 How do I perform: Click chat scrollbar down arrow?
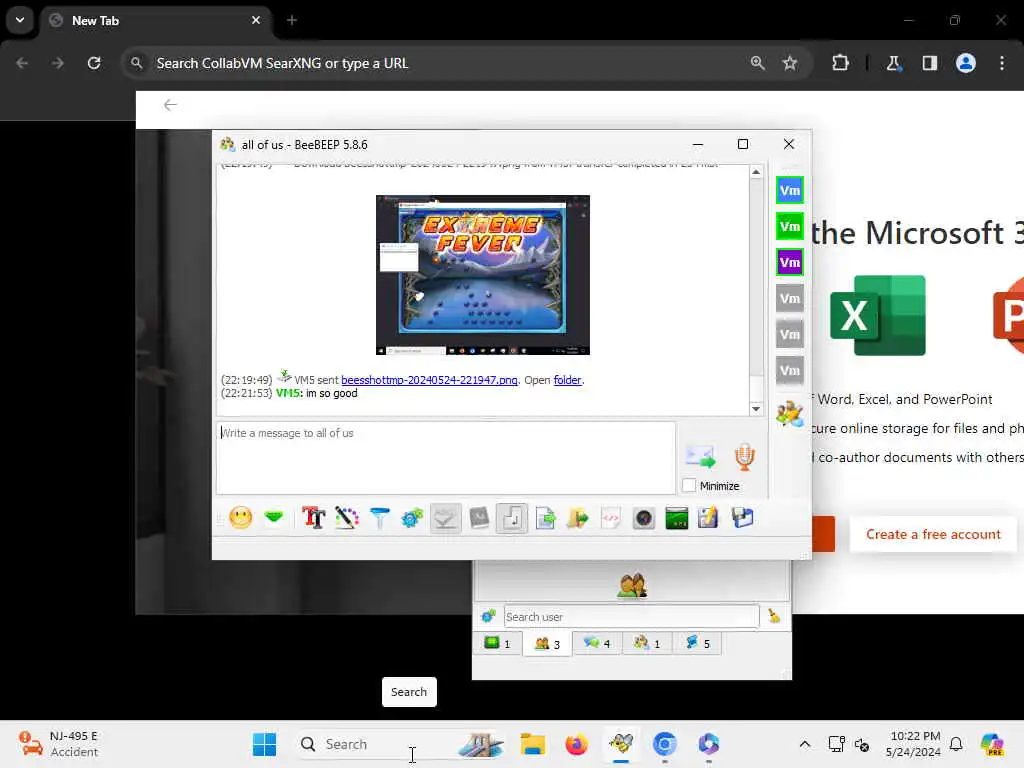point(756,409)
